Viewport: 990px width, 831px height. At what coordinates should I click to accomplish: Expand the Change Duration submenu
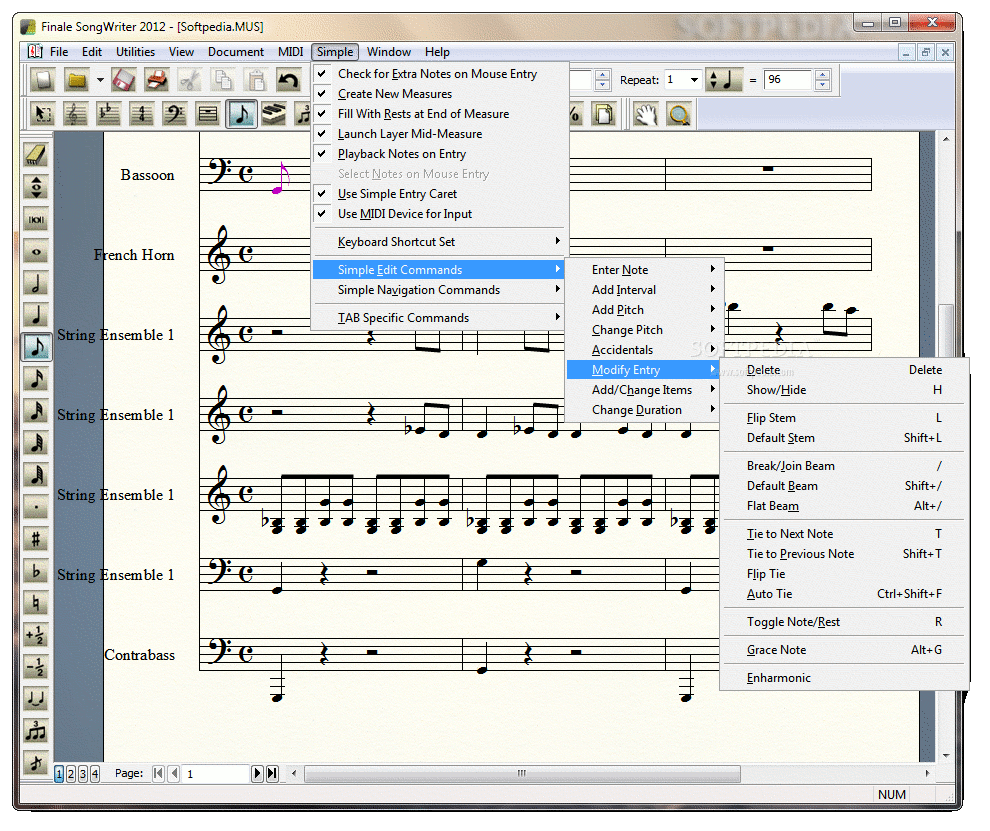[x=645, y=410]
